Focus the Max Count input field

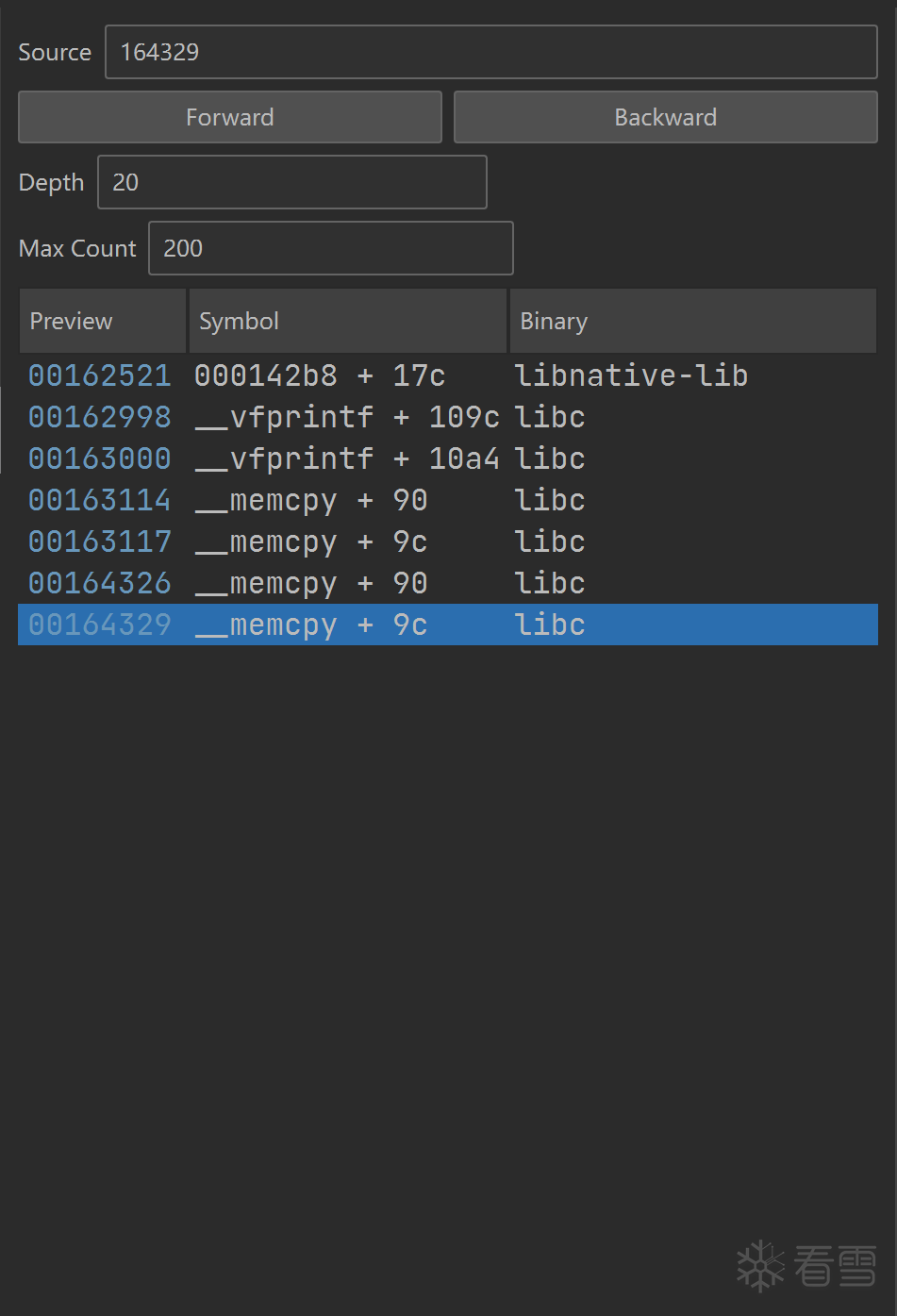(330, 248)
